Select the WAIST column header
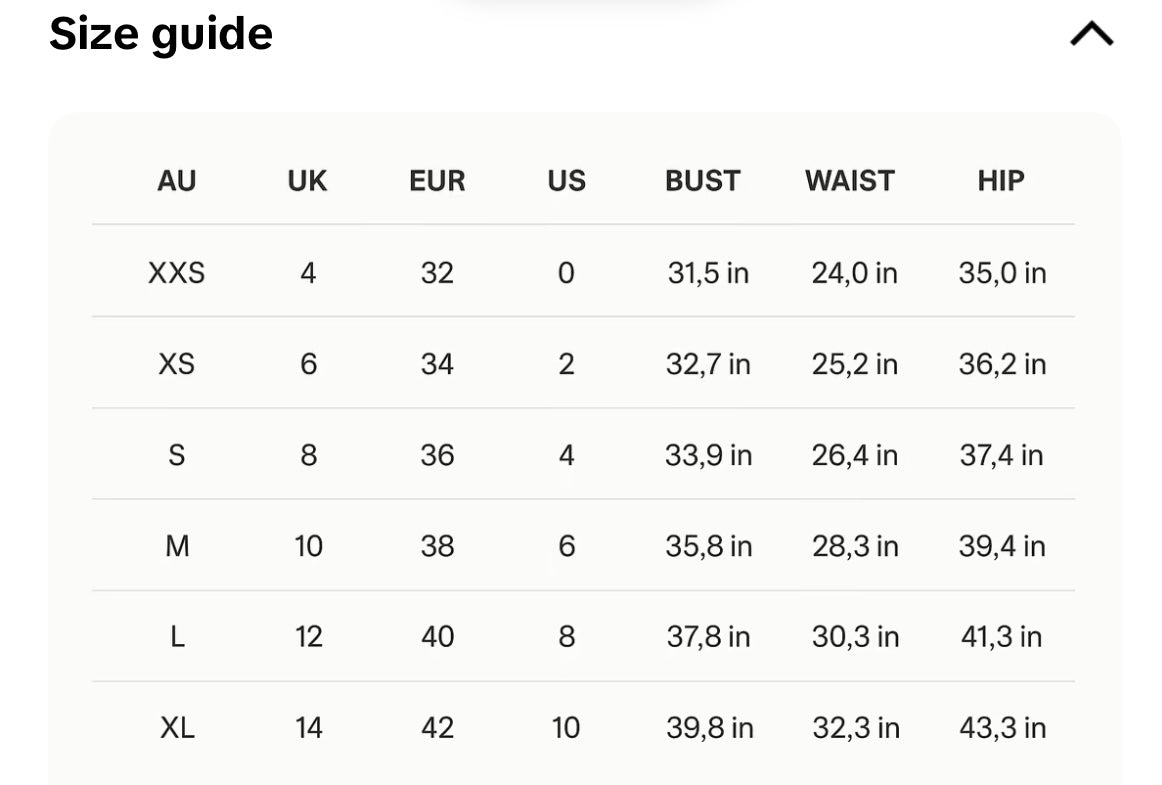This screenshot has height=785, width=1162. pos(850,181)
